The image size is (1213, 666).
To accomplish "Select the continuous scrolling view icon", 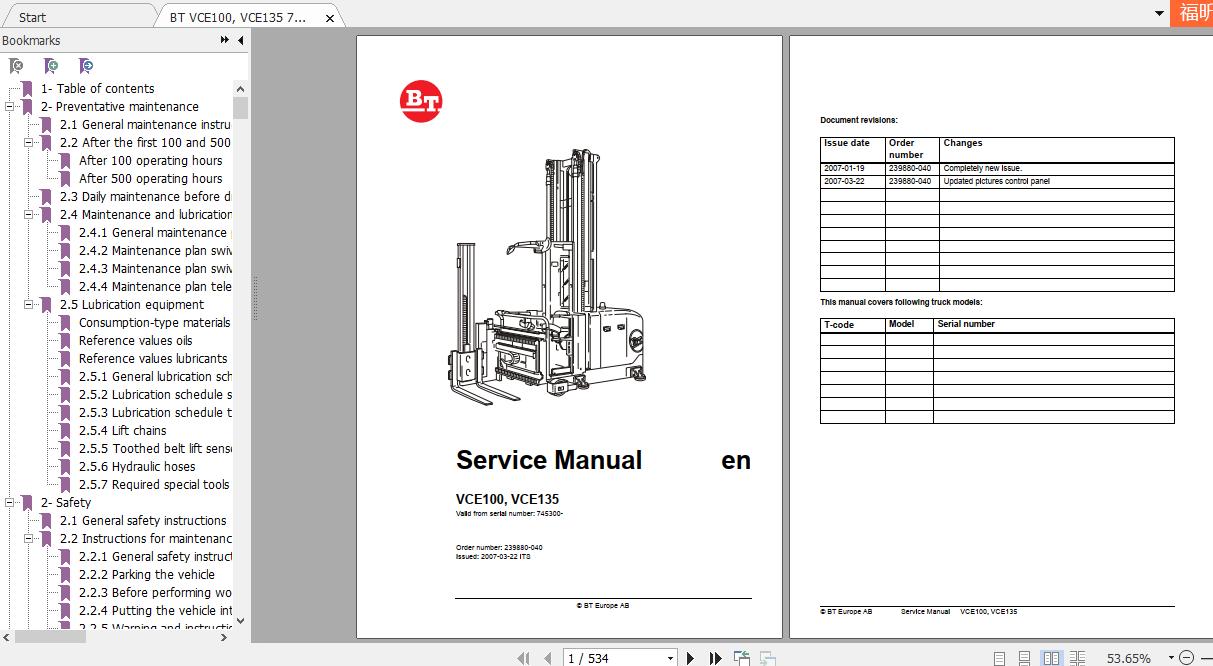I will [x=1022, y=658].
